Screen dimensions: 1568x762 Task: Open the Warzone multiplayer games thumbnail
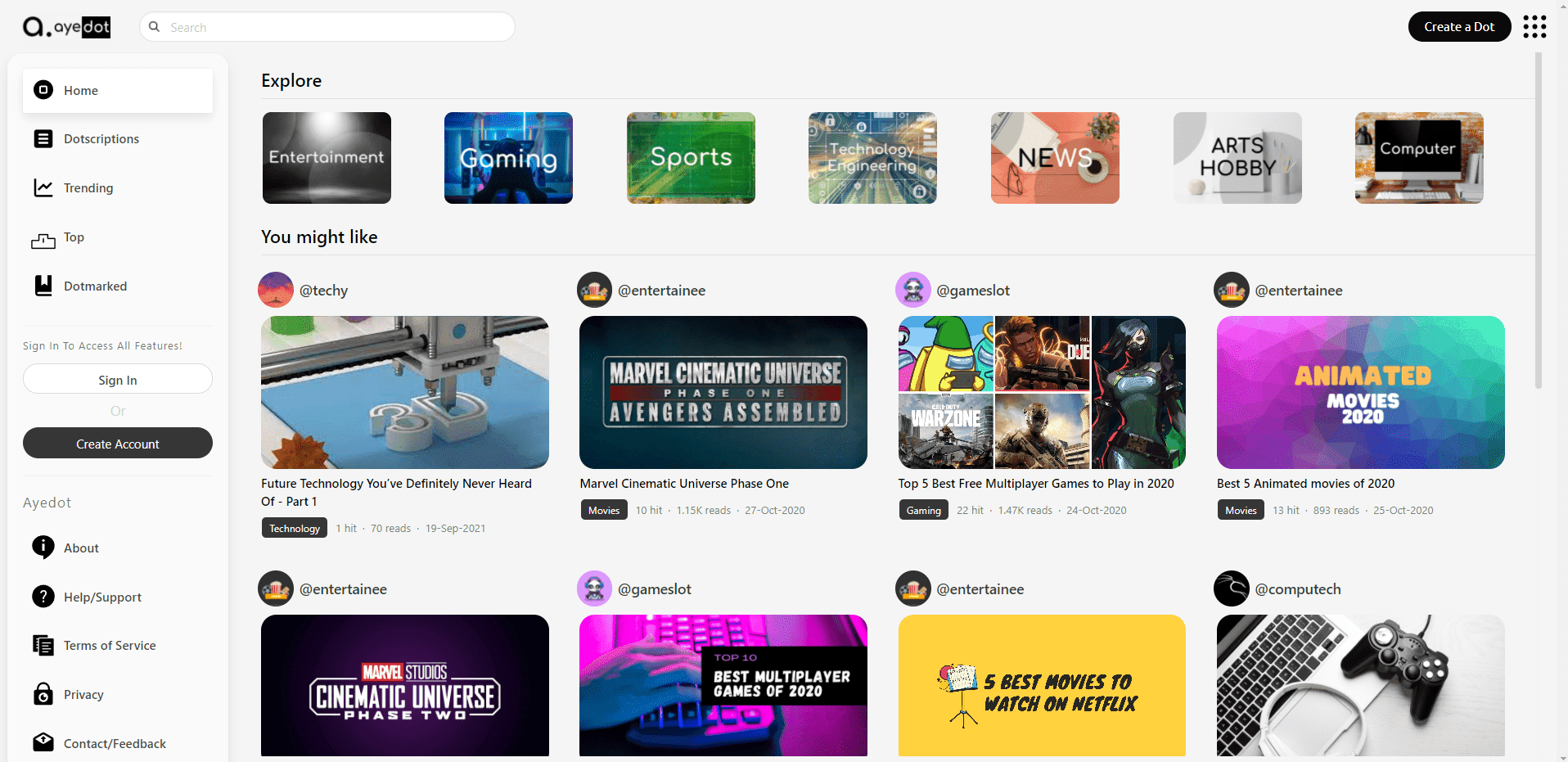tap(1042, 393)
